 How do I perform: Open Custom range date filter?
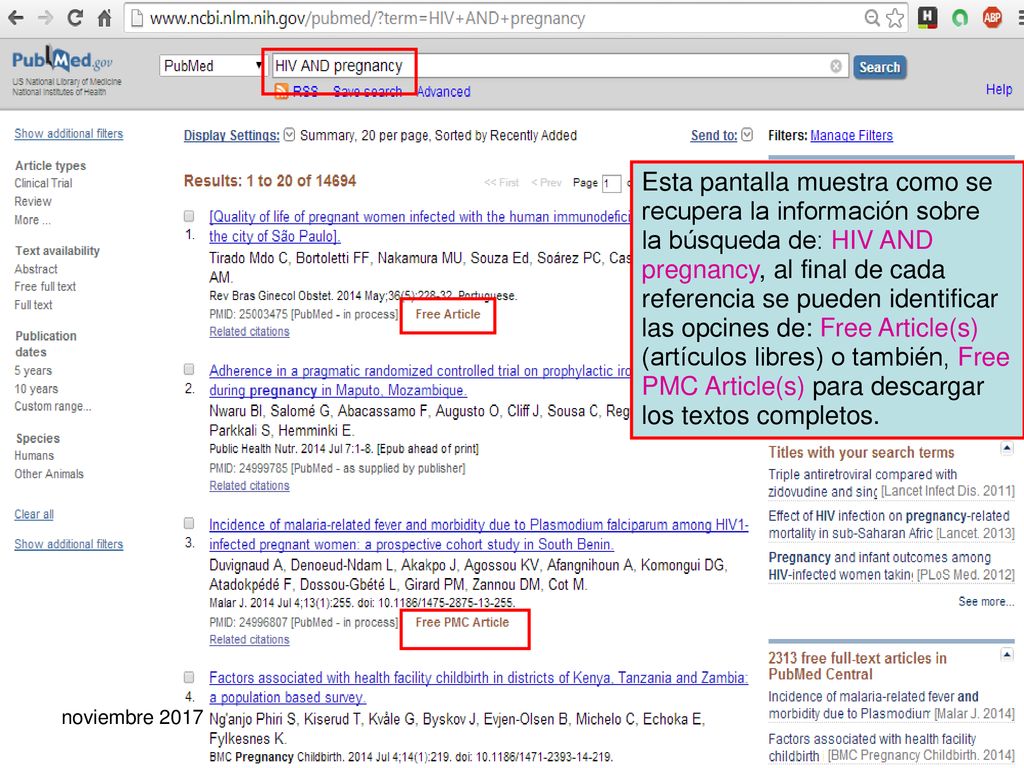pos(53,406)
